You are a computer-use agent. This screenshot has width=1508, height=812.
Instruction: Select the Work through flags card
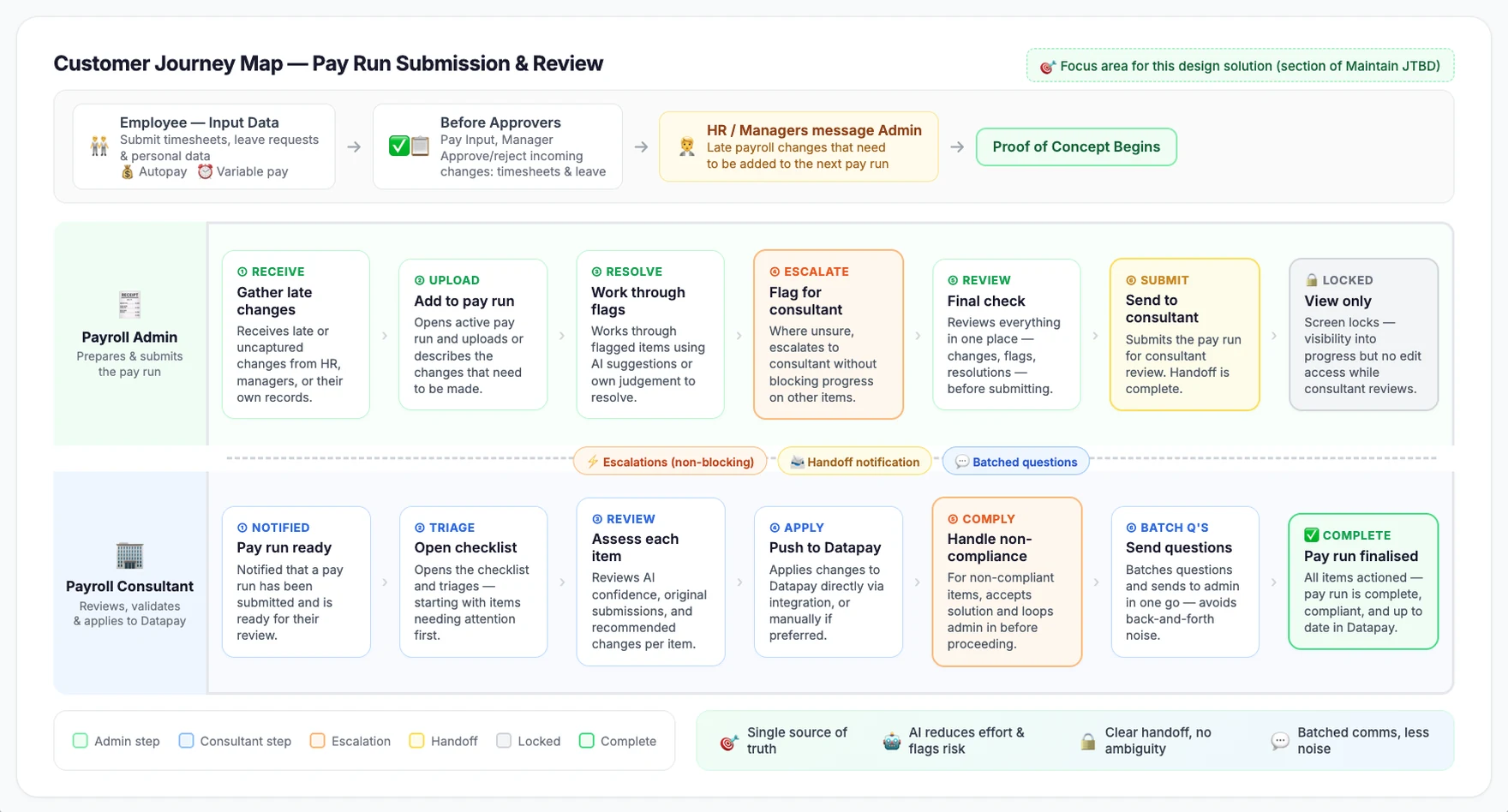pyautogui.click(x=650, y=334)
